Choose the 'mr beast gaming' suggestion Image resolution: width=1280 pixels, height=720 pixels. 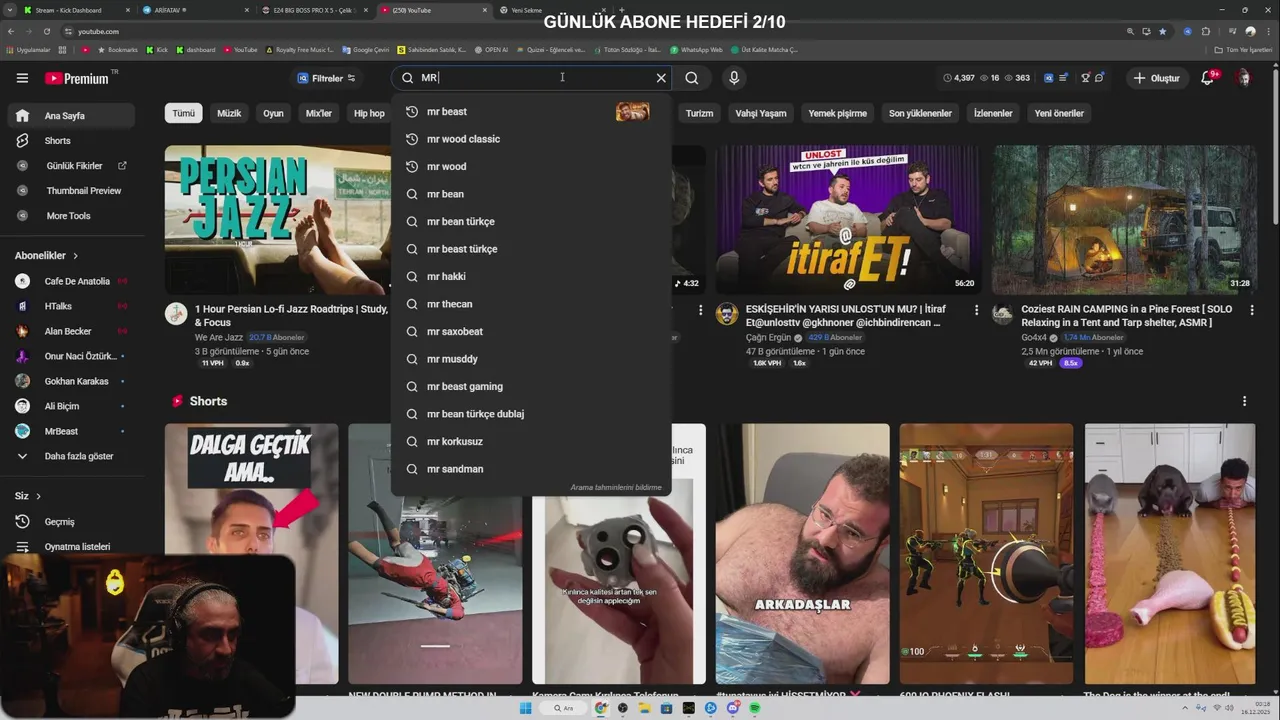(531, 387)
